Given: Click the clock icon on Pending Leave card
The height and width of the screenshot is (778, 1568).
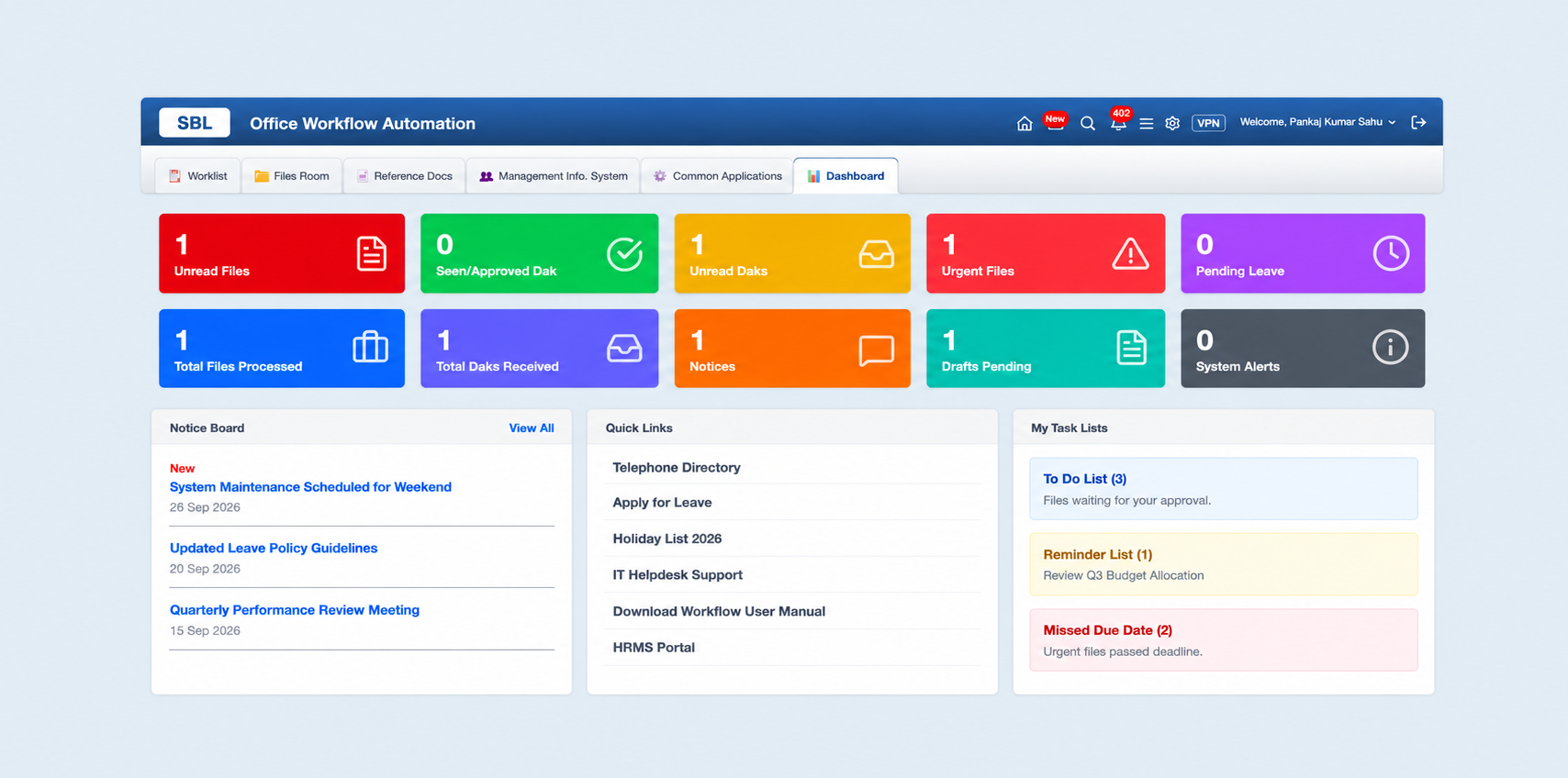Looking at the screenshot, I should coord(1391,253).
